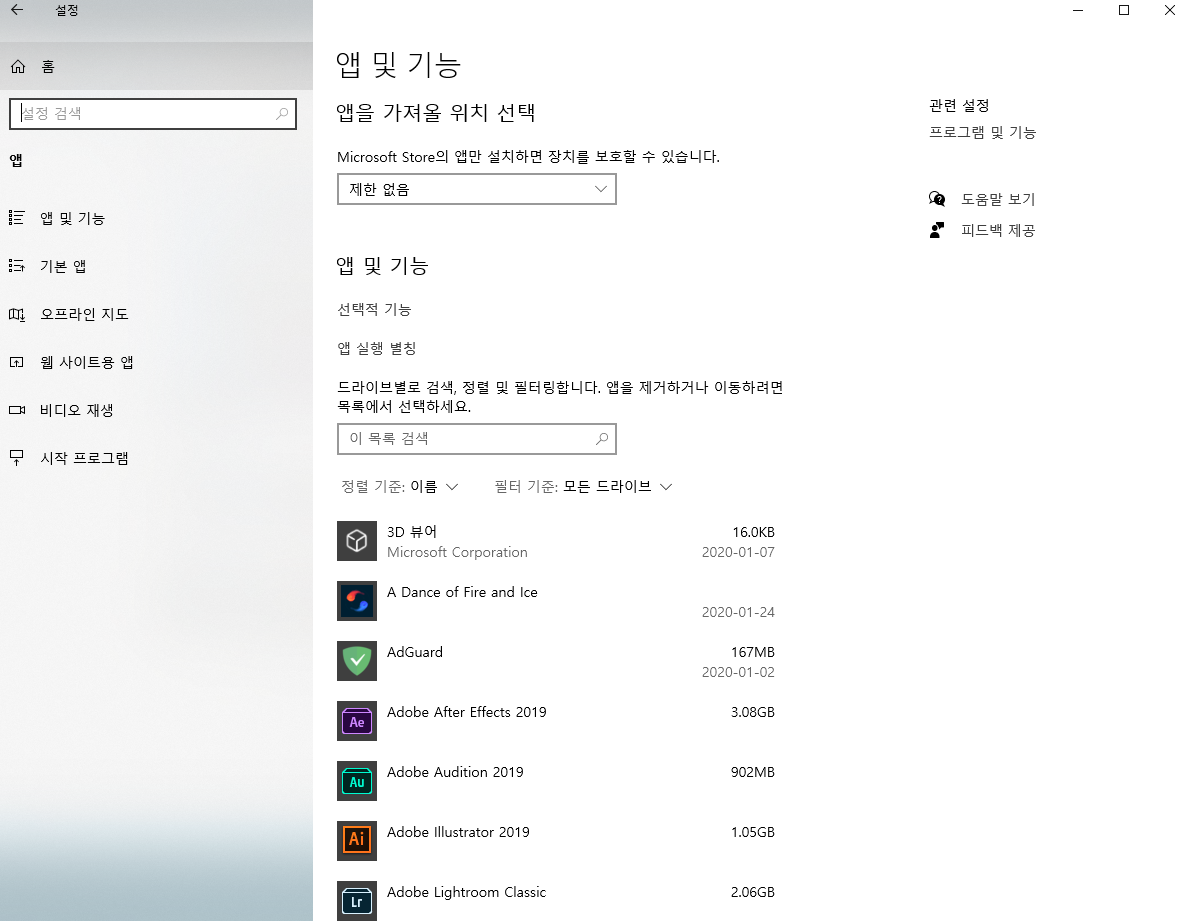Viewport: 1184px width, 921px height.
Task: Open the 앱 실행 별칭 link
Action: point(377,348)
